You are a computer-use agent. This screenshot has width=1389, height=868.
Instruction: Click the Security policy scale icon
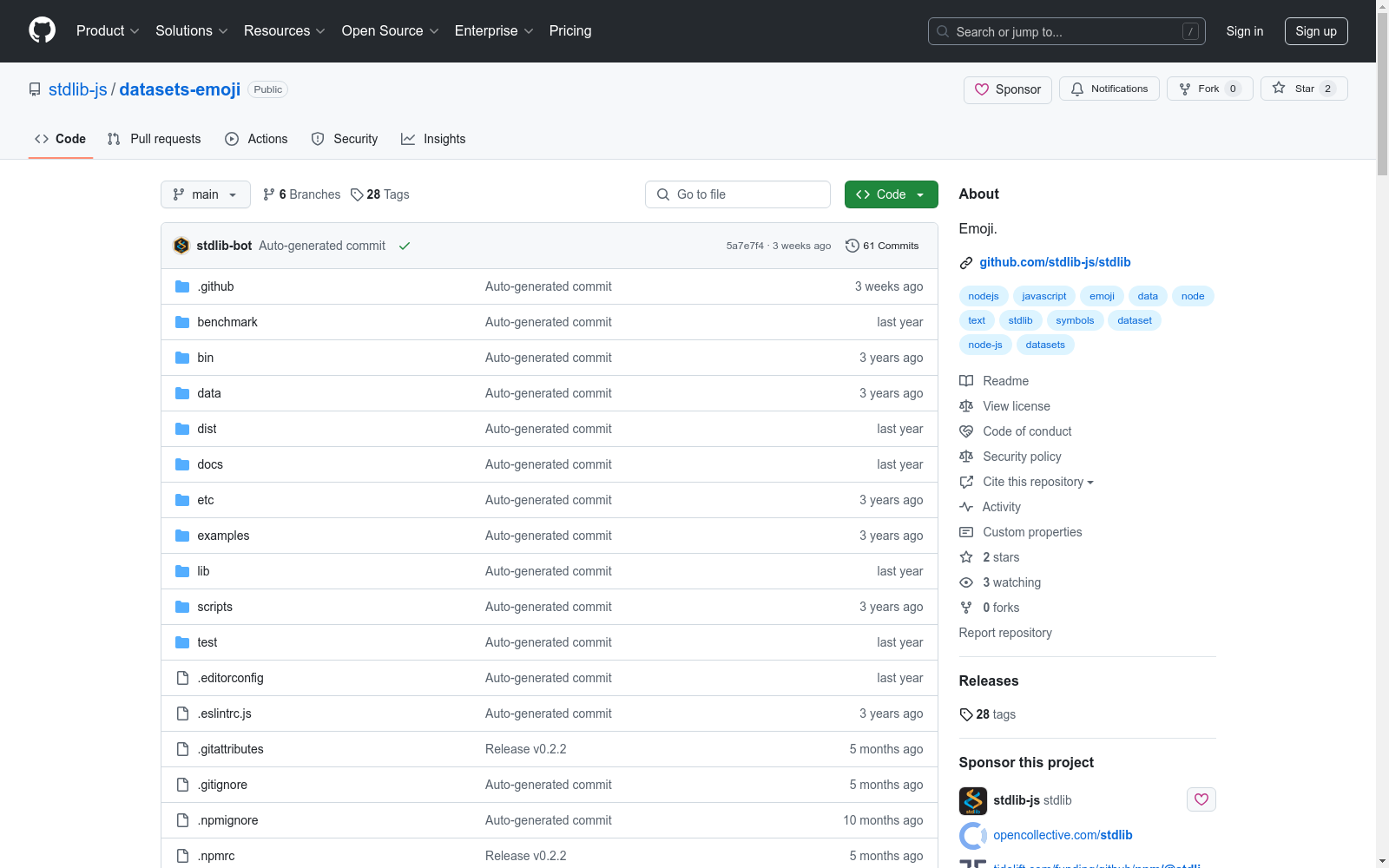966,457
